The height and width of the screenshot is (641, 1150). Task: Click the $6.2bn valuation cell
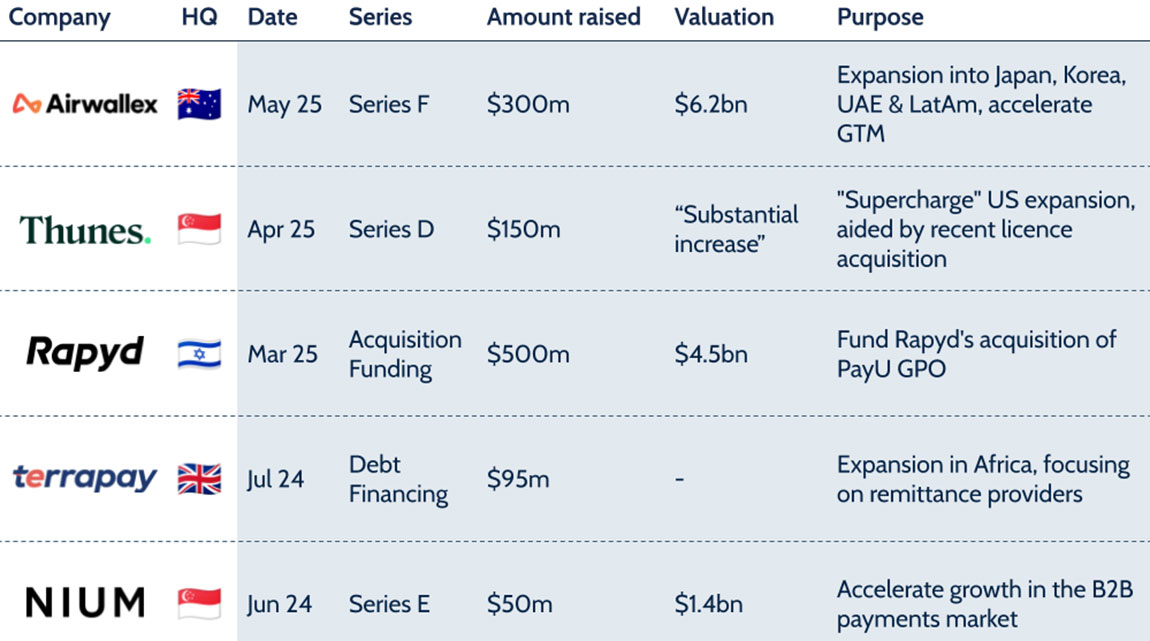(x=711, y=104)
